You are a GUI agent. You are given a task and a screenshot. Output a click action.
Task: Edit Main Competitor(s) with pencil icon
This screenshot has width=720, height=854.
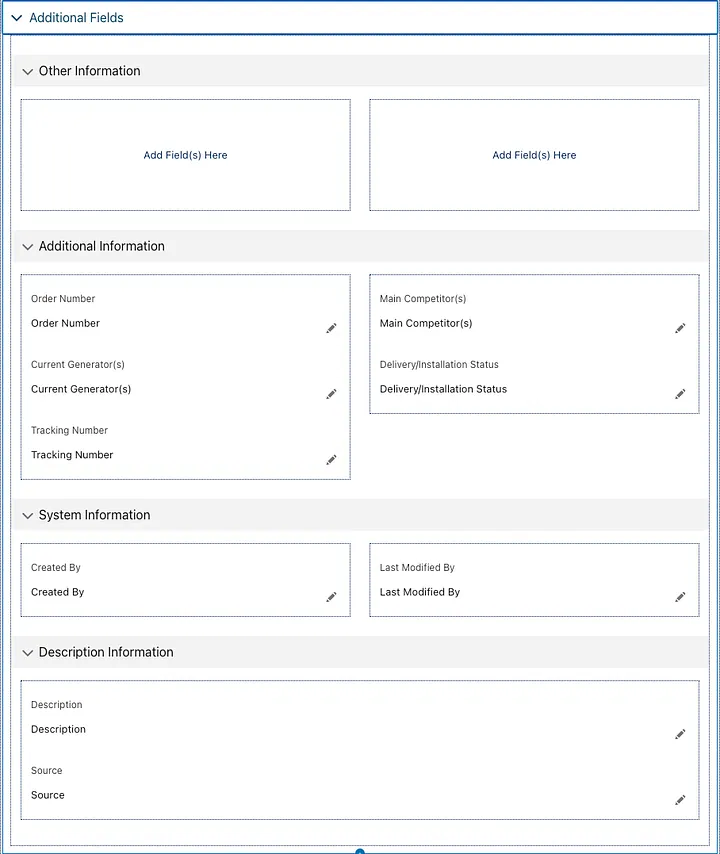point(680,328)
